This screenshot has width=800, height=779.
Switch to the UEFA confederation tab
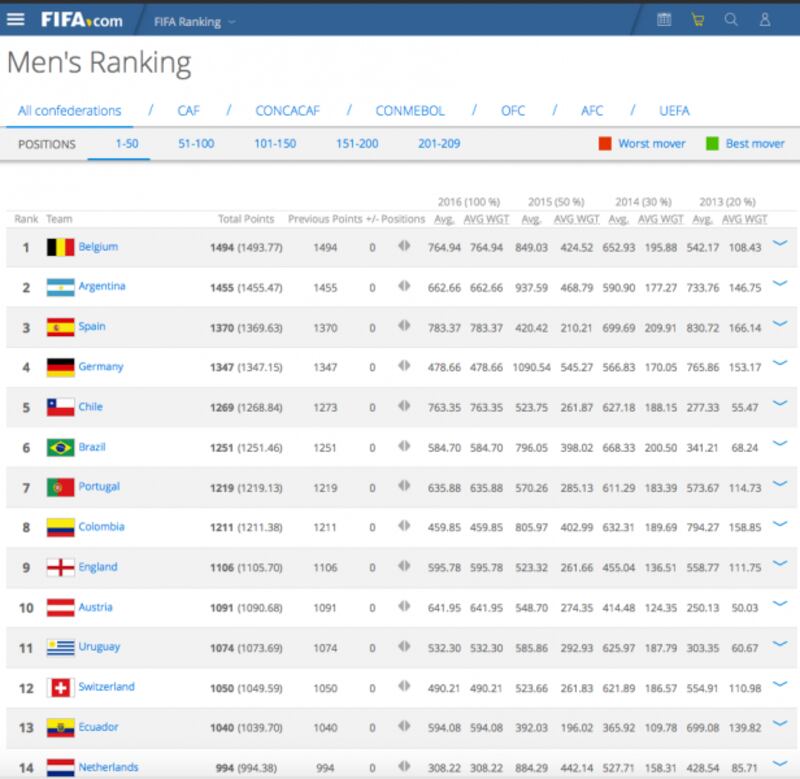pos(674,111)
